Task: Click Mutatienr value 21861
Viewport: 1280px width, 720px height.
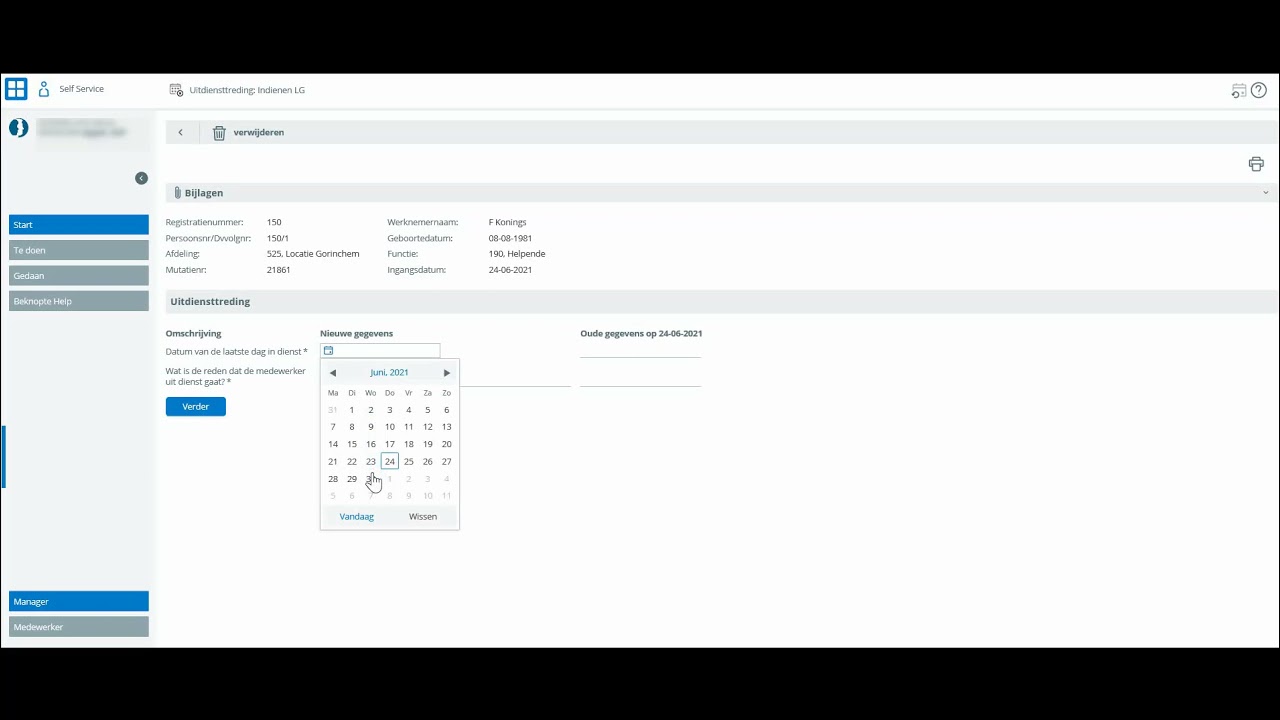Action: tap(279, 270)
